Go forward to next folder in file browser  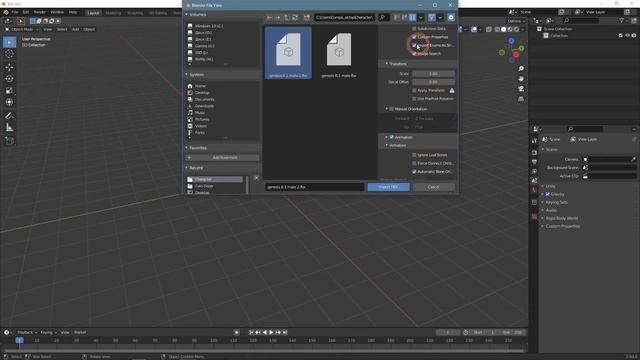pos(278,18)
